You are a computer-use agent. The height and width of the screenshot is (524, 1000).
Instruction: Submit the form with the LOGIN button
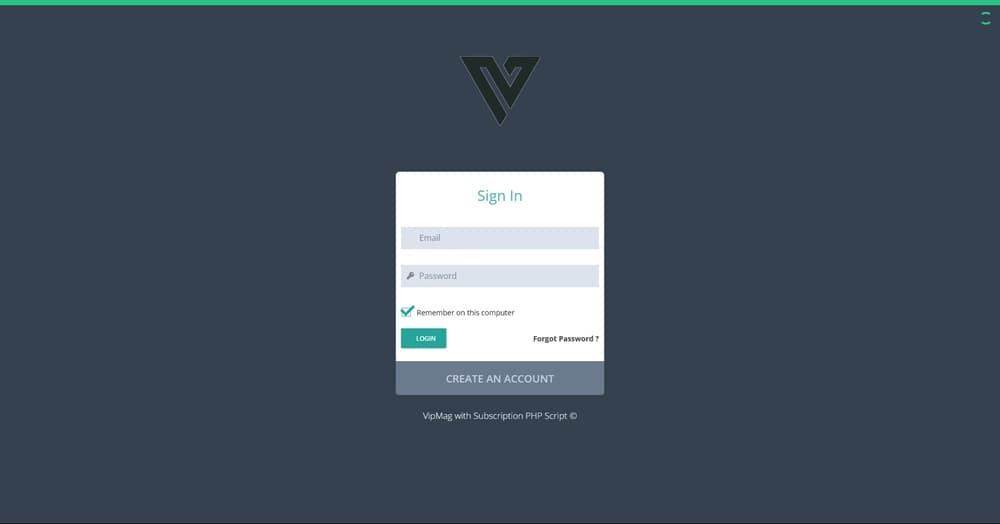pyautogui.click(x=423, y=338)
